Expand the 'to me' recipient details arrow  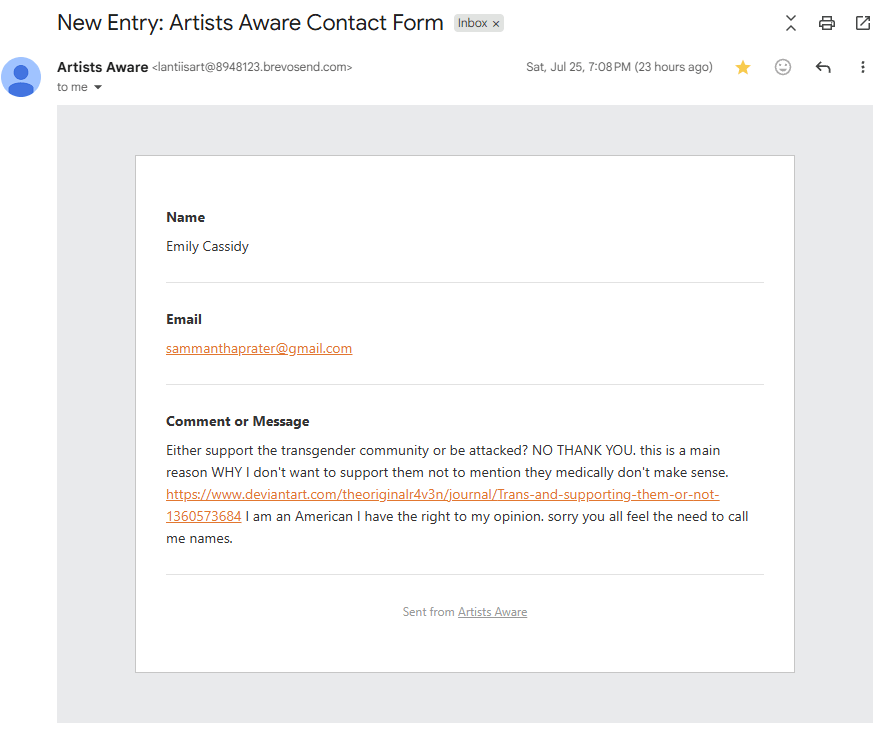pyautogui.click(x=98, y=87)
